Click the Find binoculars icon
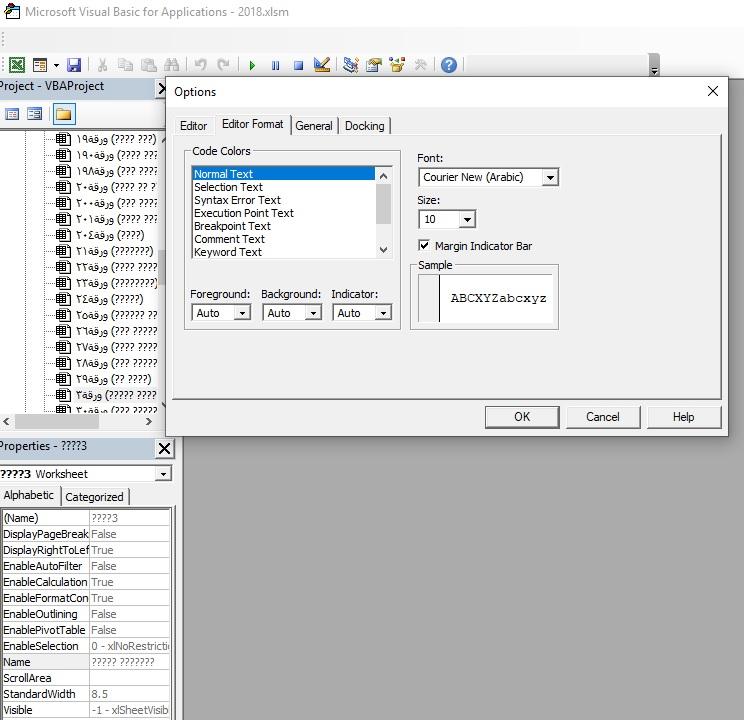 coord(171,65)
